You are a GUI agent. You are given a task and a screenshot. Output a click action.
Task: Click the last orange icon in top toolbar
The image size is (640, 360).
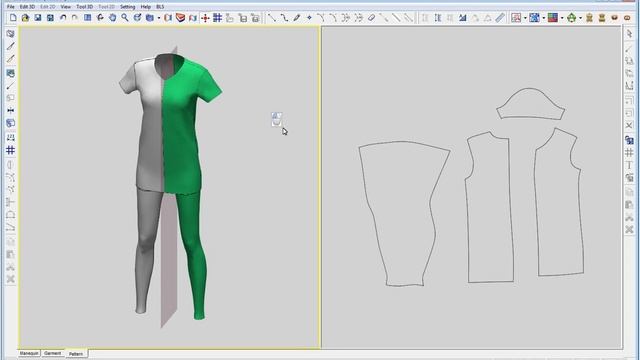[627, 18]
